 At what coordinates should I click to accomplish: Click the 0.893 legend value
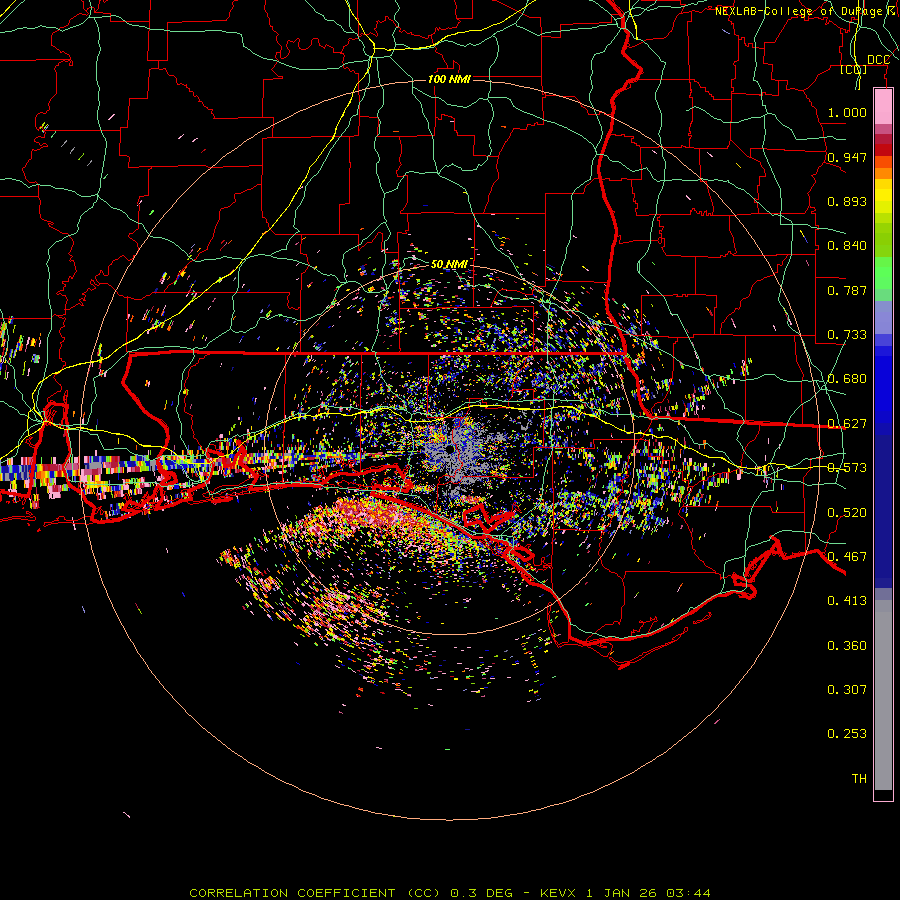click(847, 201)
